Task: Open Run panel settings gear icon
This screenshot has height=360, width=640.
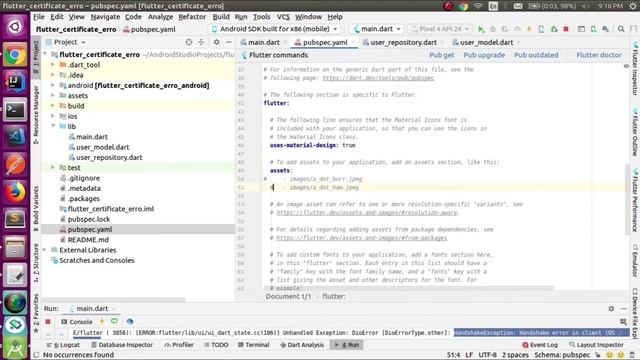Action: [611, 309]
